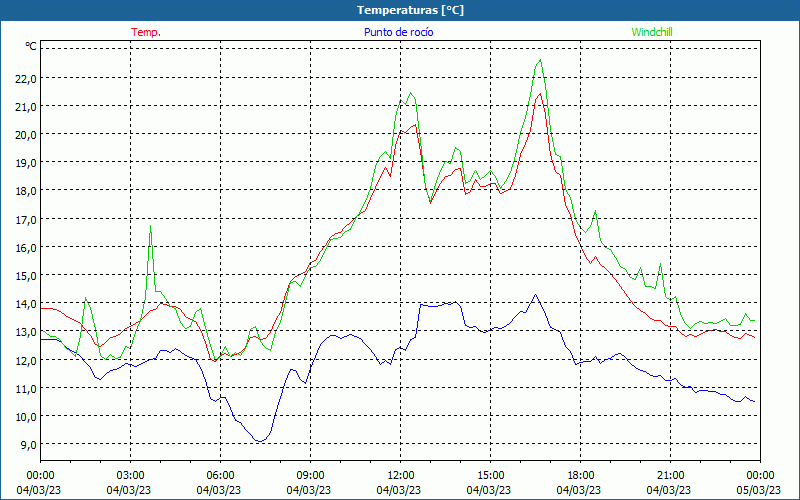Click the 18:00 time label on the x-axis
Image resolution: width=800 pixels, height=500 pixels.
click(580, 476)
